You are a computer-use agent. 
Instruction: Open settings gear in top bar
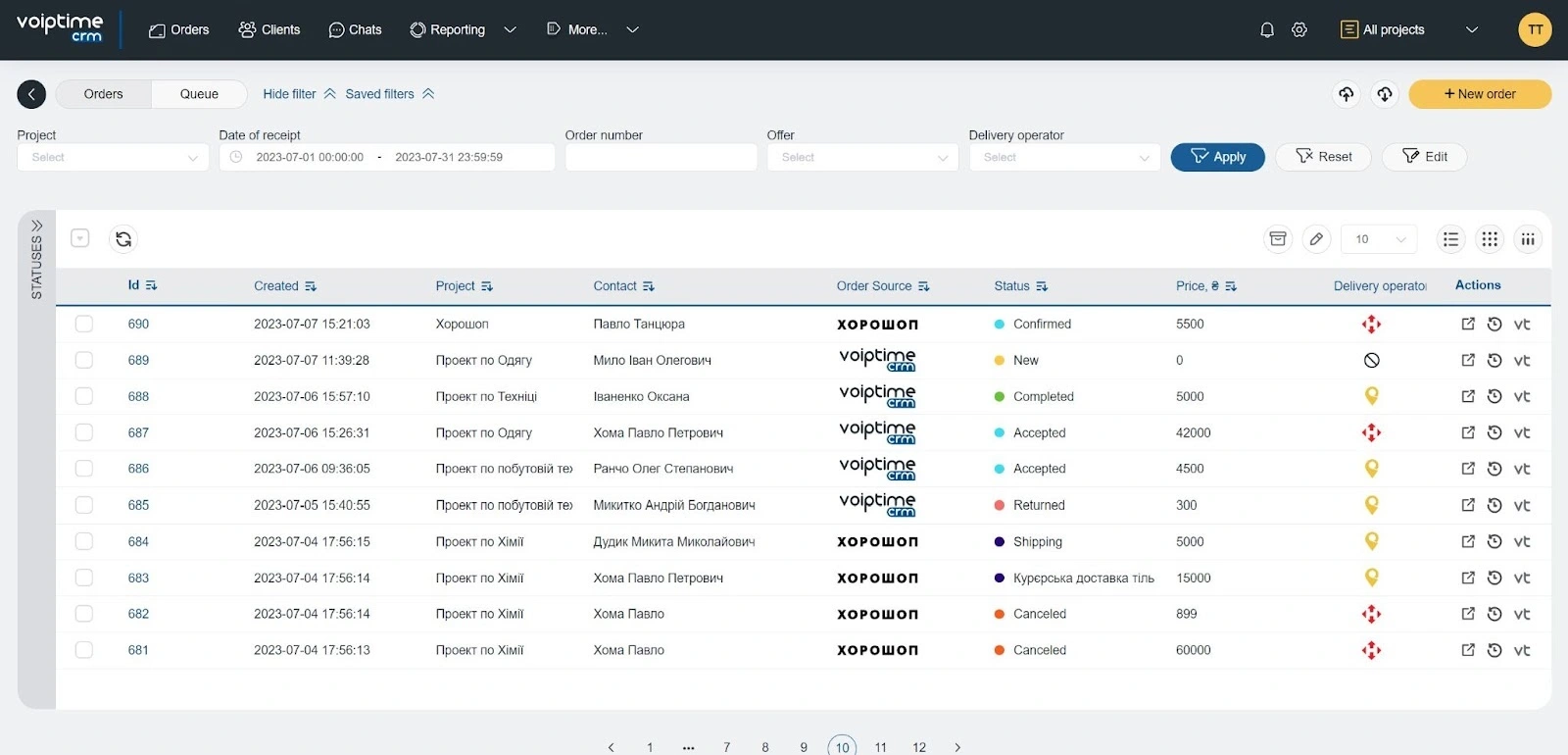(x=1299, y=30)
